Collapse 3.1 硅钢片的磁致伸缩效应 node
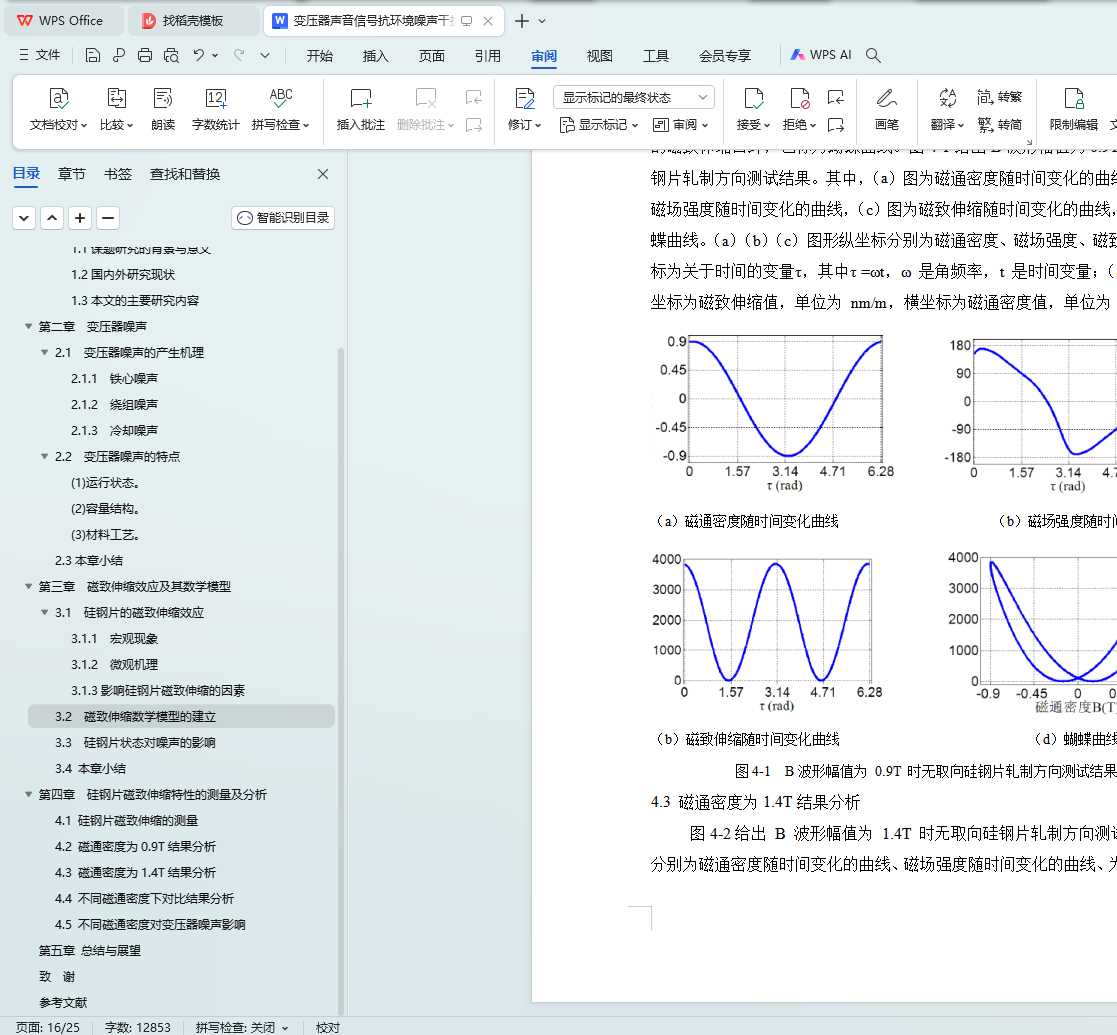Image resolution: width=1117 pixels, height=1035 pixels. point(44,613)
